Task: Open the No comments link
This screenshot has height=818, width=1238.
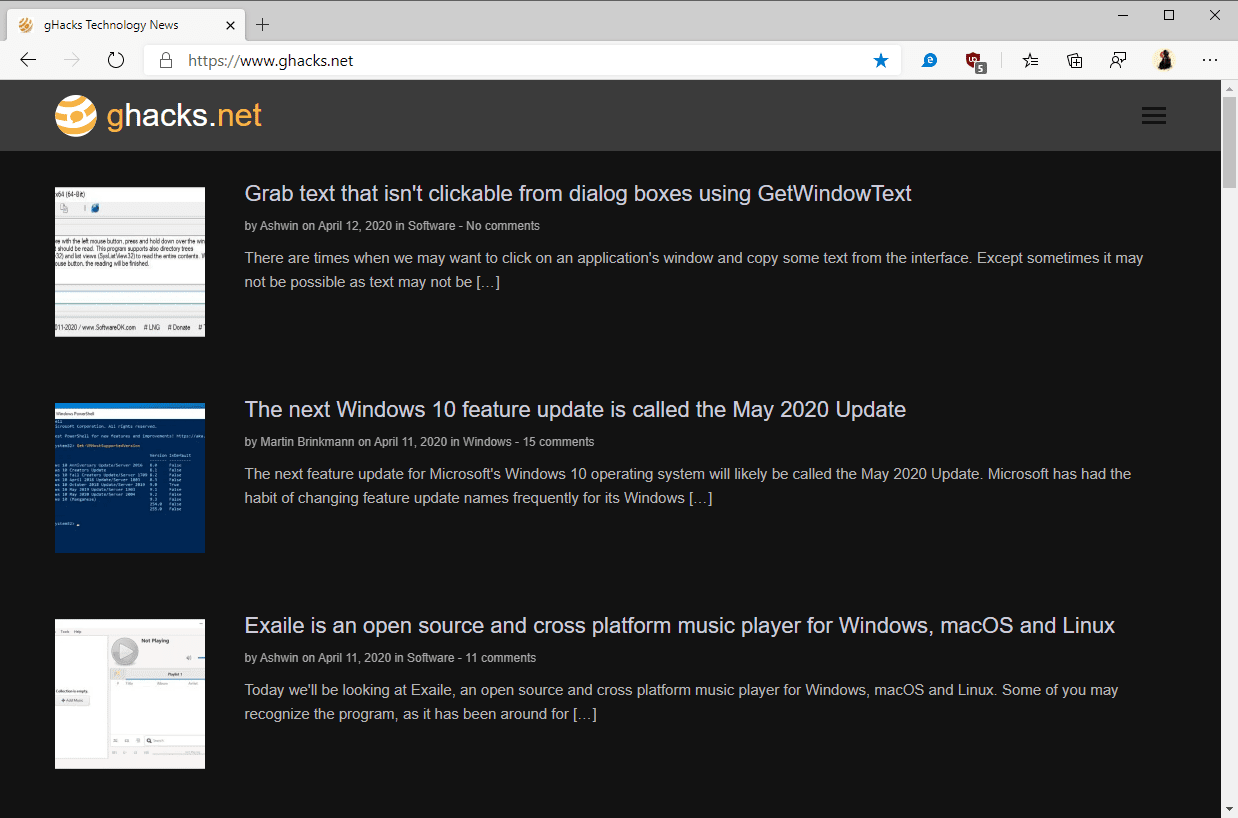Action: point(503,226)
